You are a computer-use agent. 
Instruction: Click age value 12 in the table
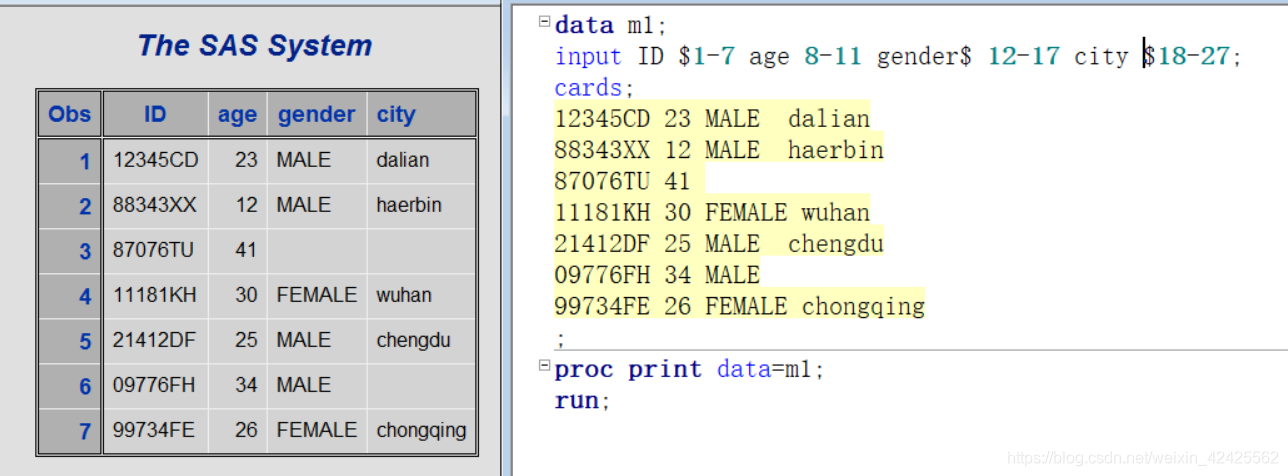tap(237, 205)
